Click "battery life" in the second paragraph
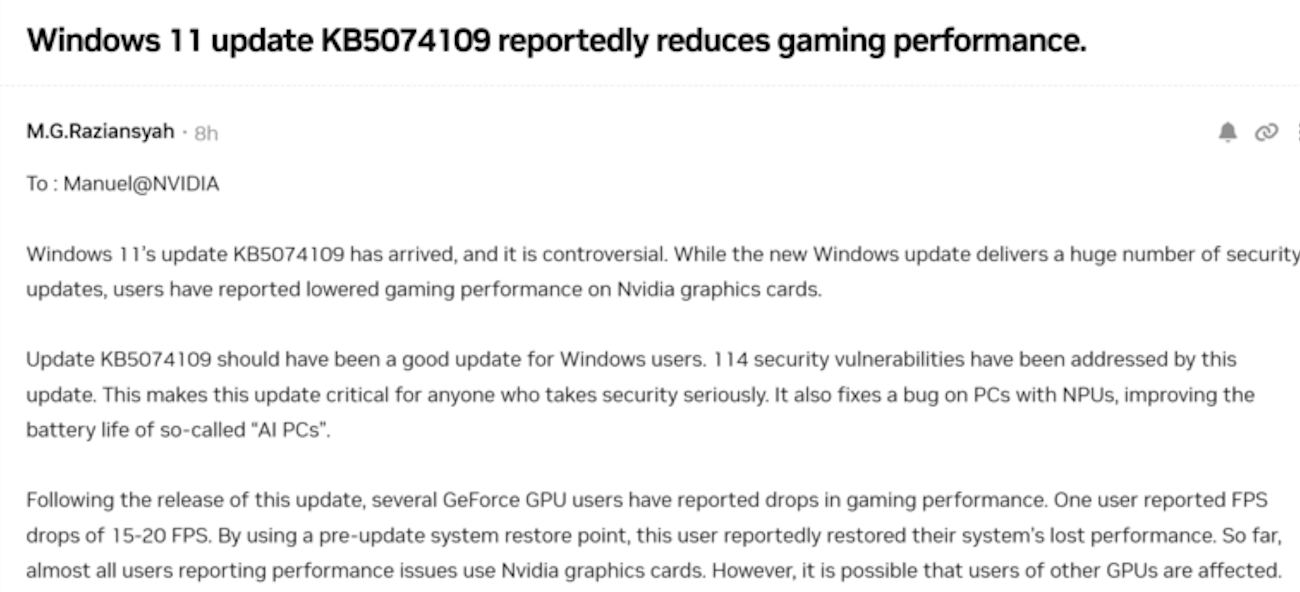The image size is (1300, 592). click(68, 431)
